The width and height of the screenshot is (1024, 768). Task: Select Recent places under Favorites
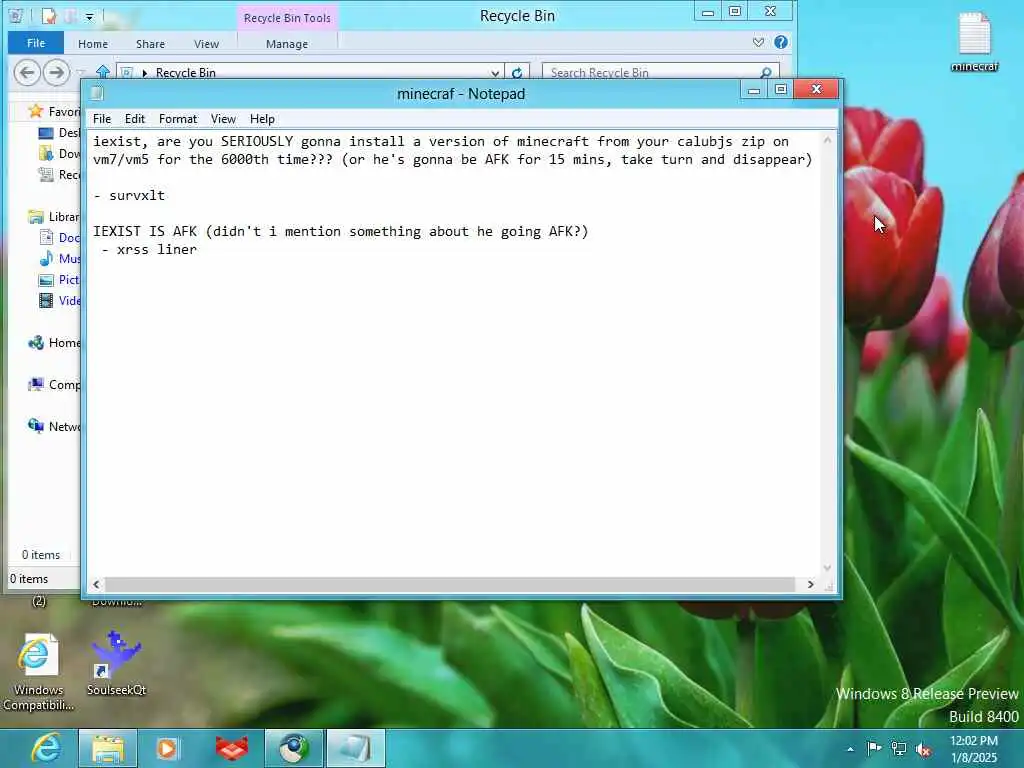point(60,174)
